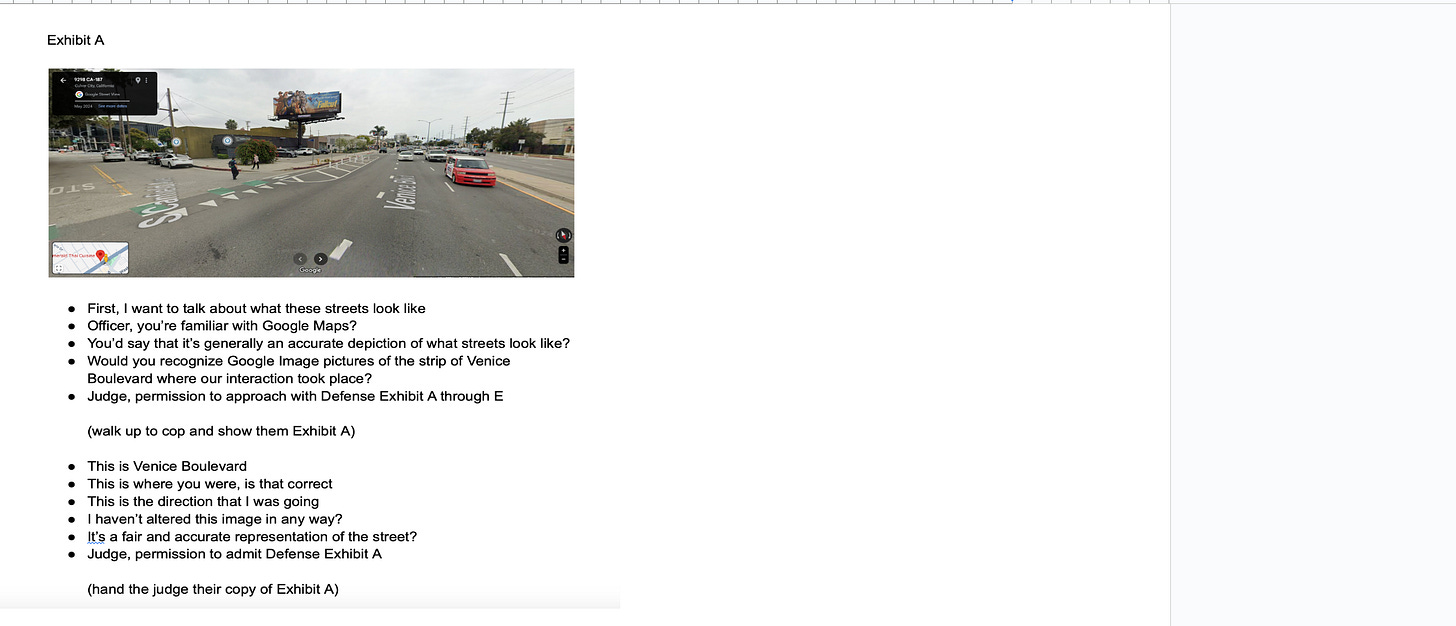Open the three-dot menu in Street View panel

[147, 80]
